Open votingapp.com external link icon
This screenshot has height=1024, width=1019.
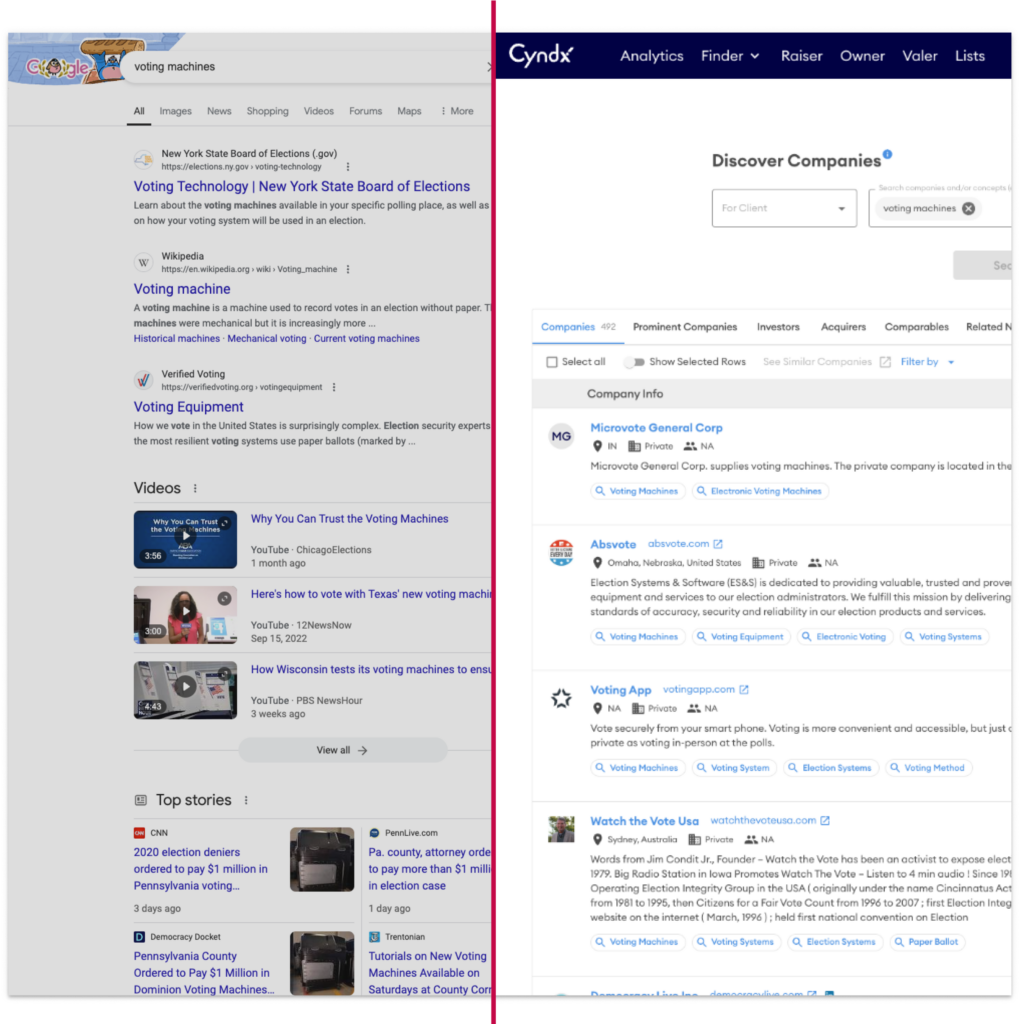point(744,690)
